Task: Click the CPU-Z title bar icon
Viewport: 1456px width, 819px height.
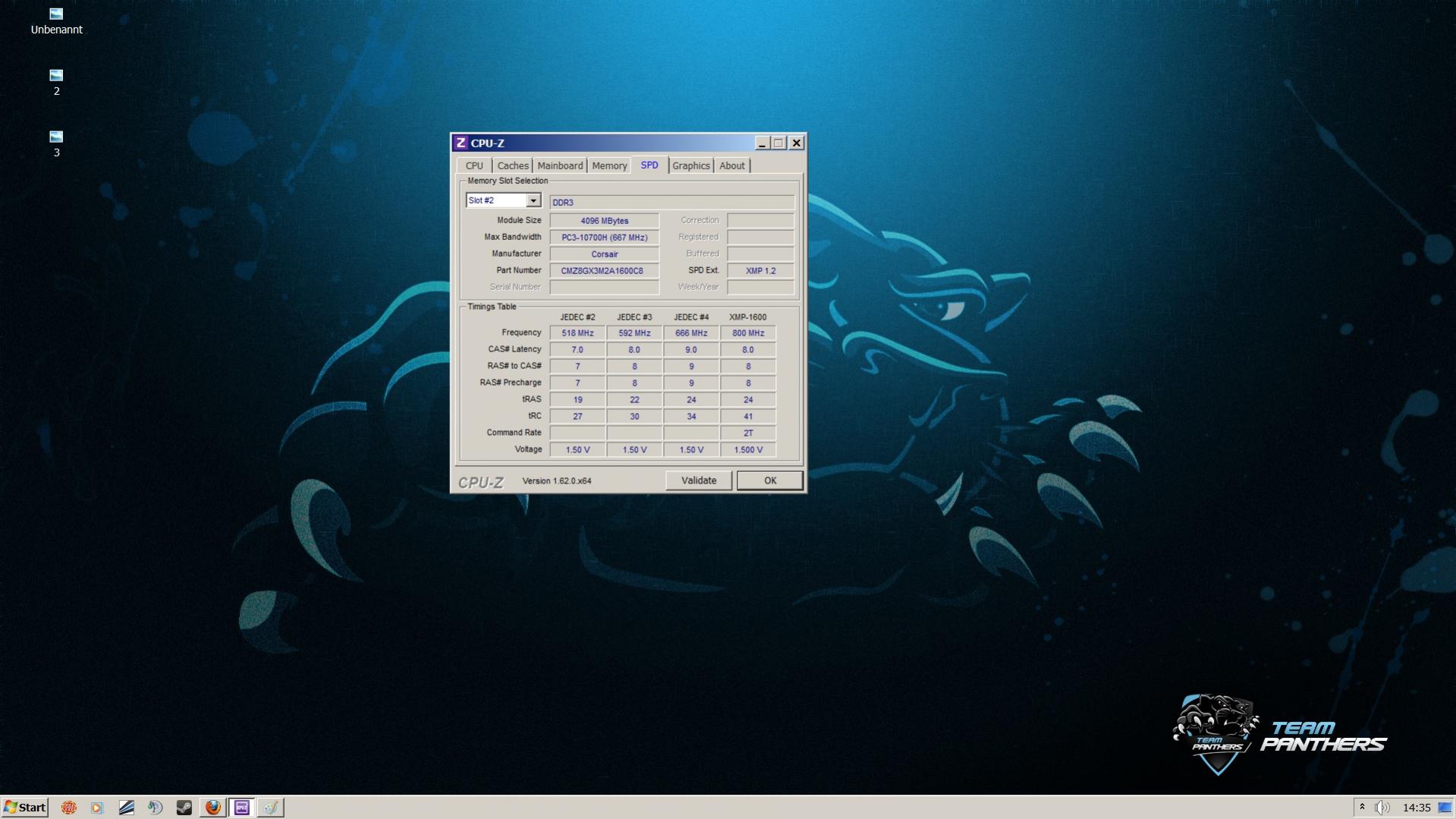Action: (x=461, y=143)
